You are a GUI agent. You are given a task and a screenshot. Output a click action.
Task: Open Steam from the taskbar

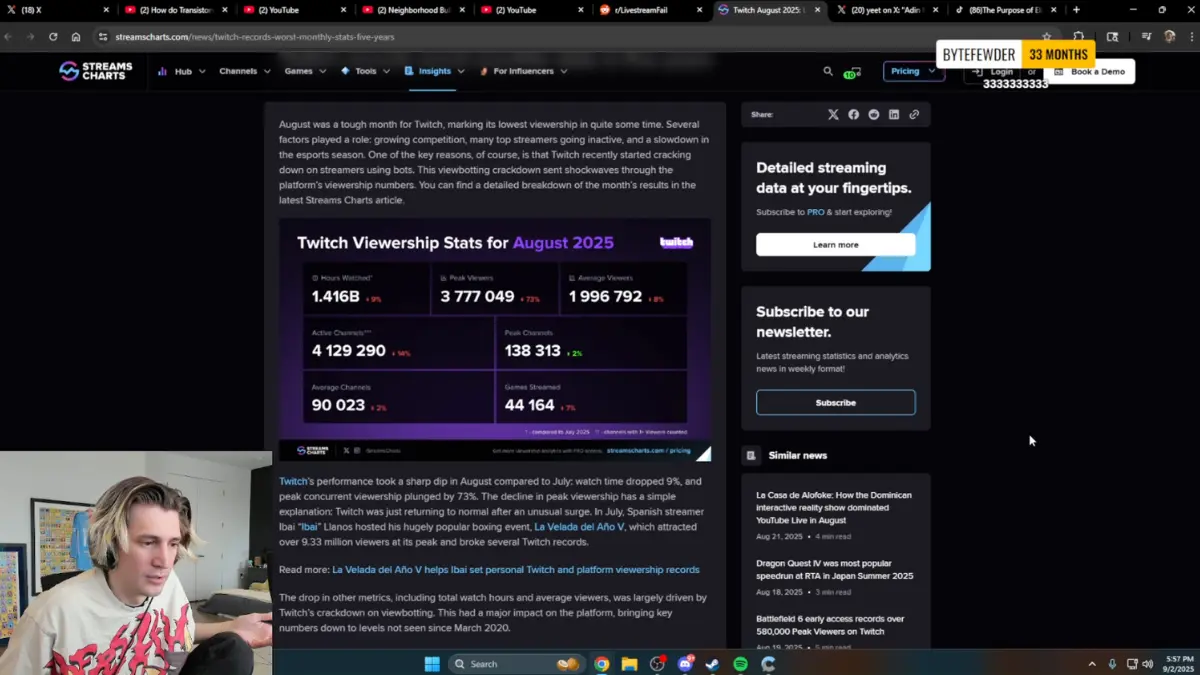[712, 664]
